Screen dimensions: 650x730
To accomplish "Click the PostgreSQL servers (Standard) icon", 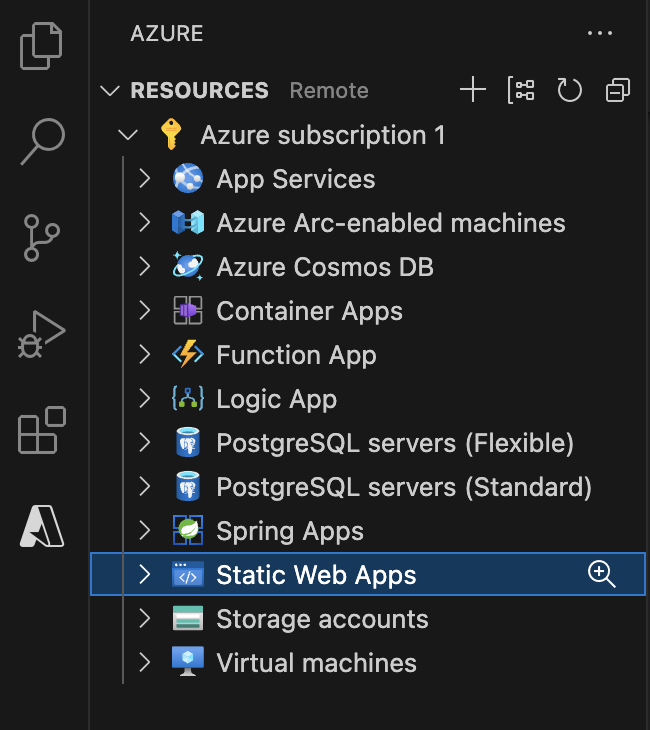I will (188, 486).
